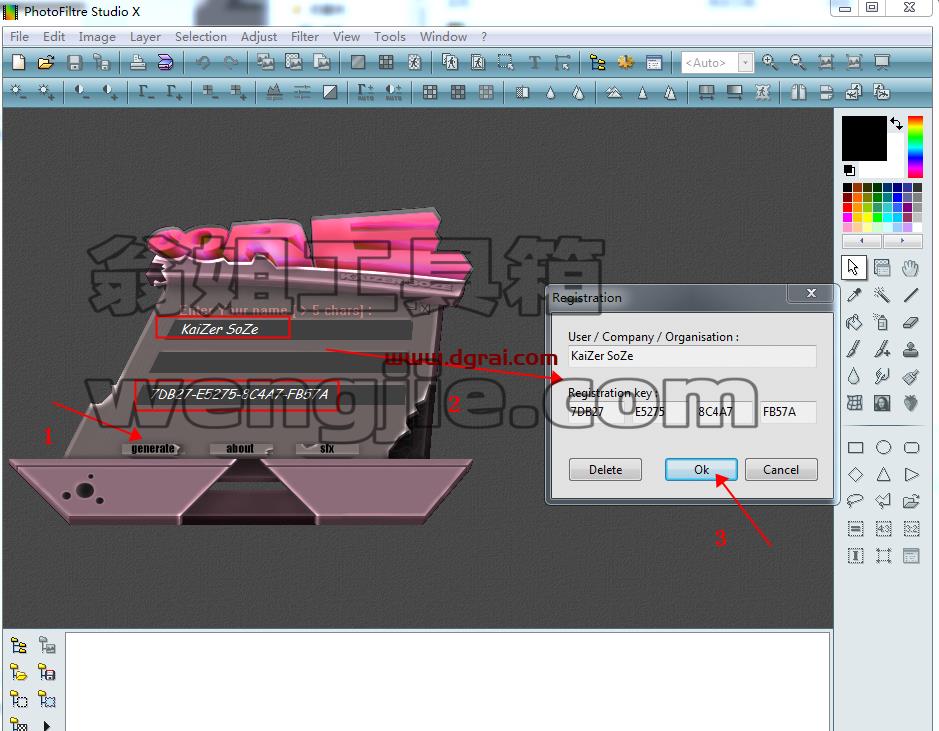Swap foreground and background colors
939x731 pixels.
896,123
